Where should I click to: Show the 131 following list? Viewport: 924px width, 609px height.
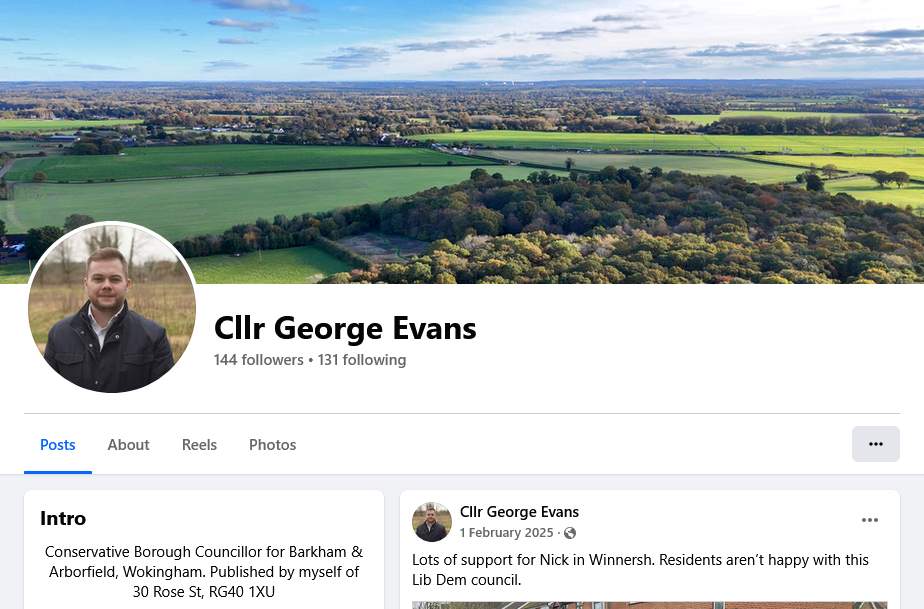(x=362, y=360)
